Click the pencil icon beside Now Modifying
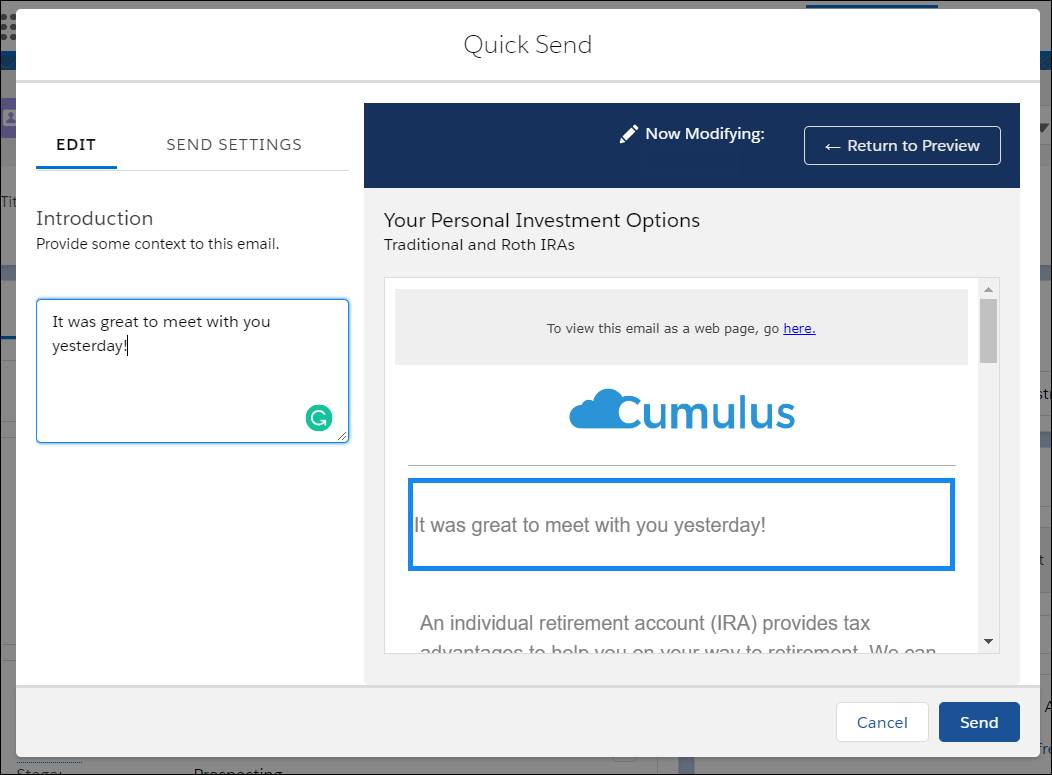 pyautogui.click(x=628, y=132)
